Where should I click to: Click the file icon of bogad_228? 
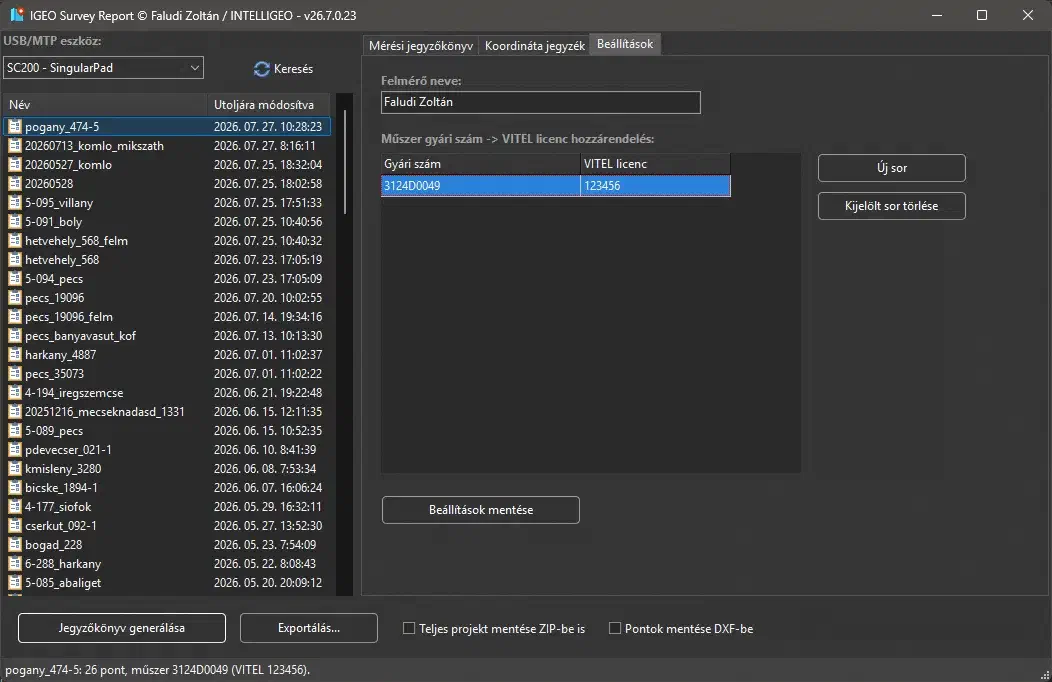[15, 545]
